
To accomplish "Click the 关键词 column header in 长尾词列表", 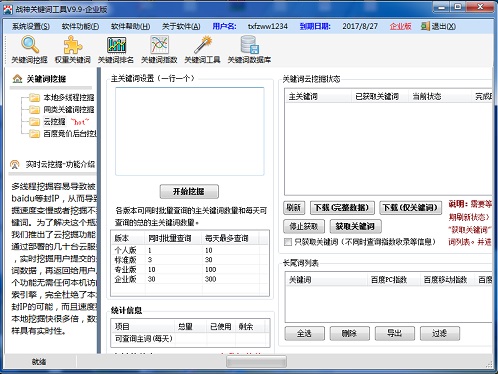I will [327, 280].
